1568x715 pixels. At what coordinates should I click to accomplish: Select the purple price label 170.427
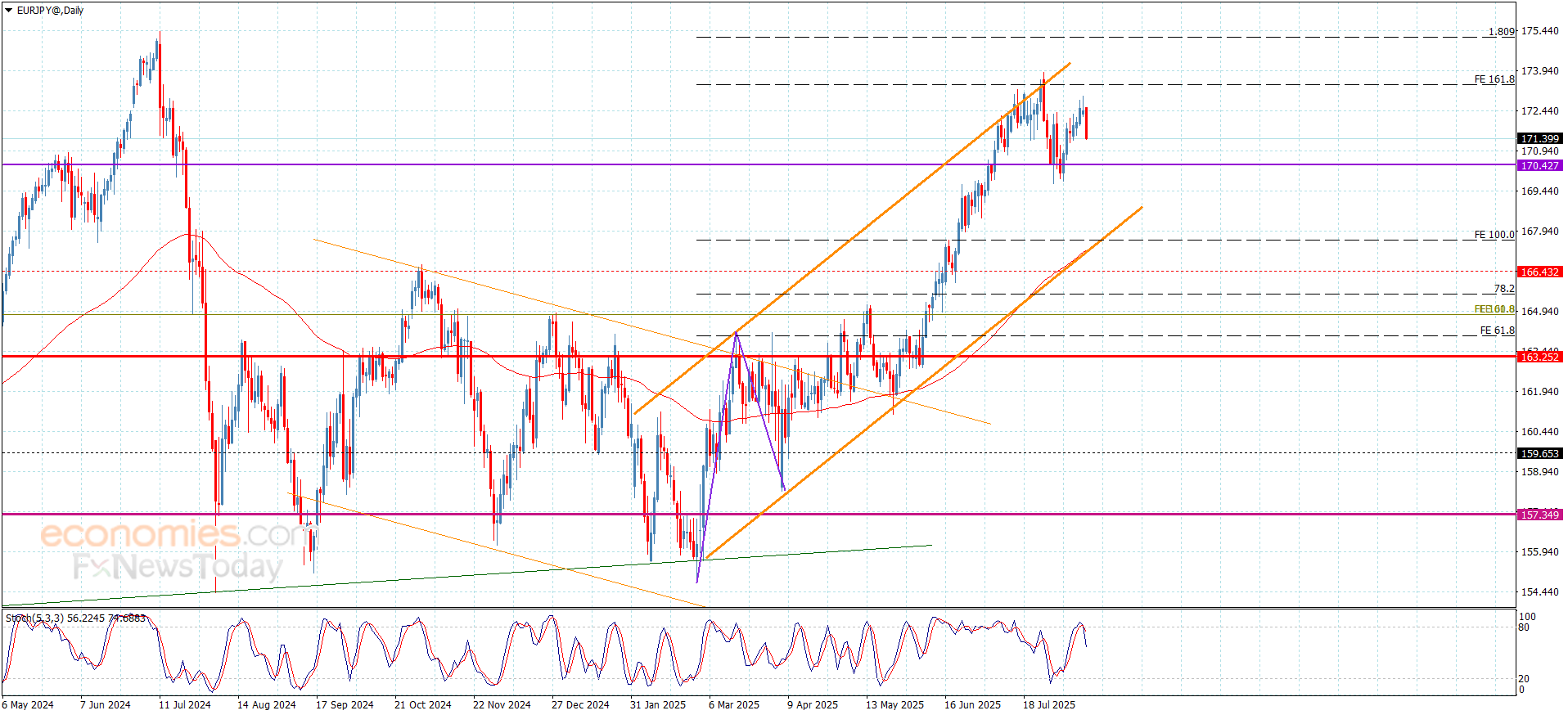(x=1539, y=166)
